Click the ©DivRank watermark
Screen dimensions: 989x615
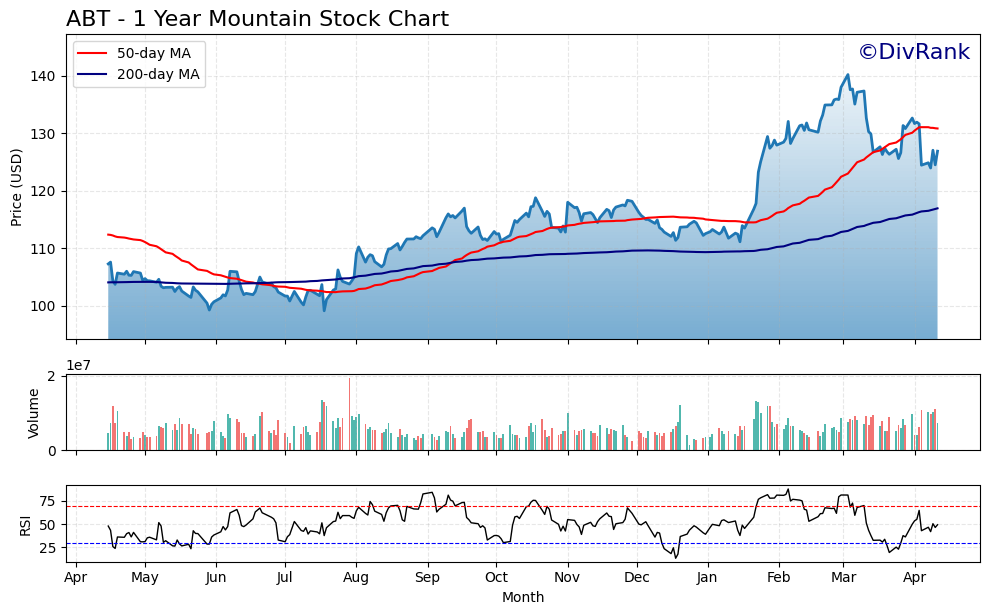[913, 53]
